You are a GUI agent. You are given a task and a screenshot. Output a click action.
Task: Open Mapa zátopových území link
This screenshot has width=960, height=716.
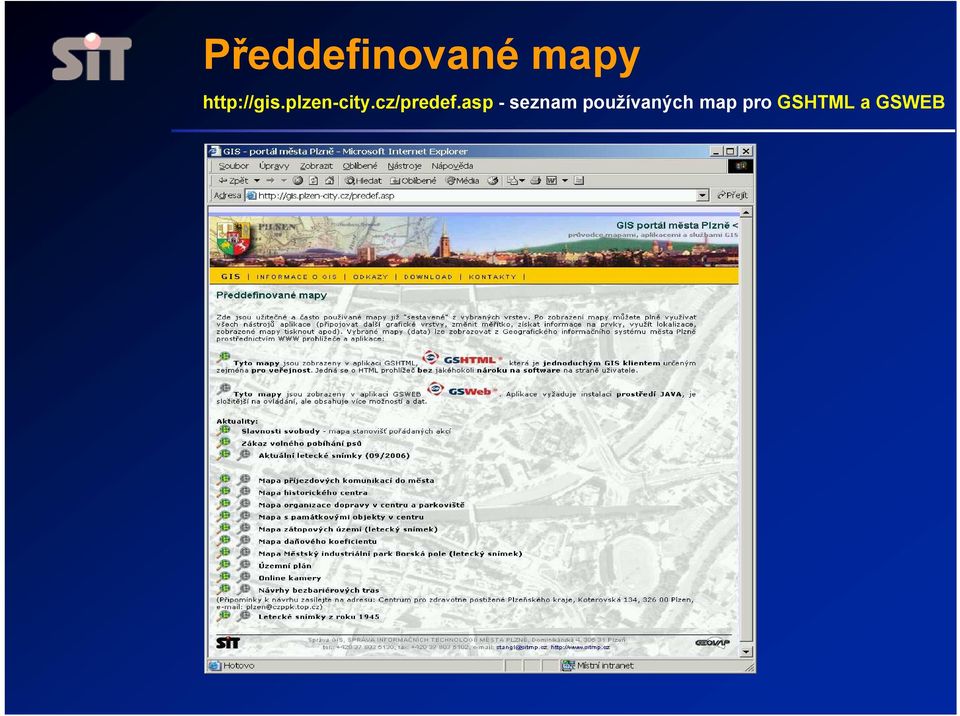click(348, 529)
